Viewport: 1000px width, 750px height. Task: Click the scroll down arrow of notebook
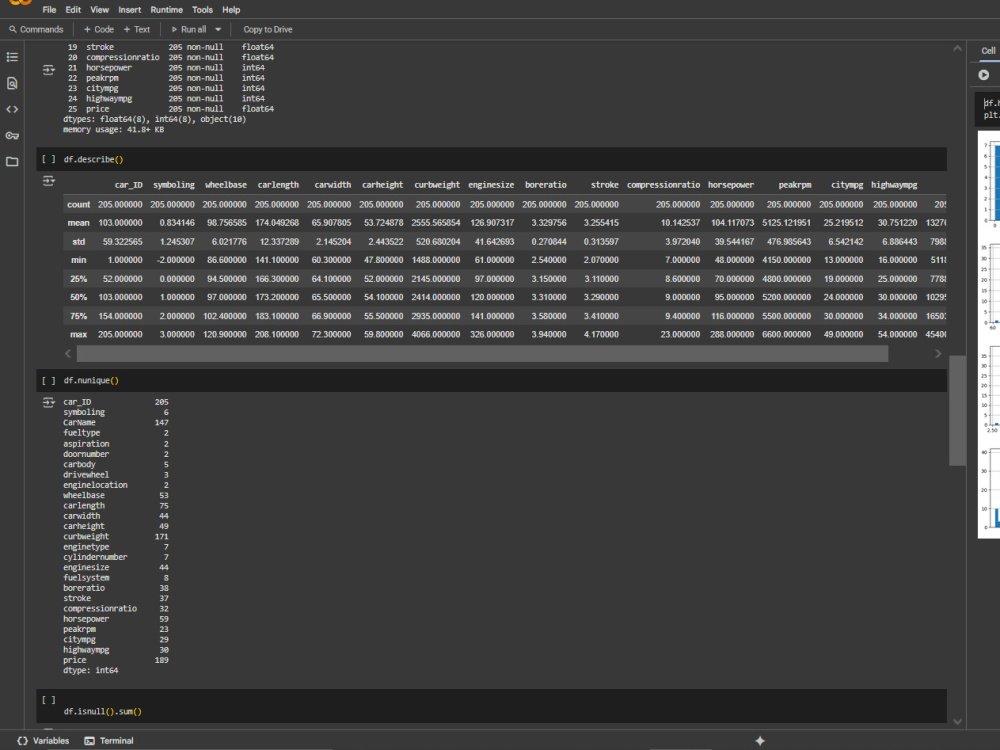[x=957, y=721]
